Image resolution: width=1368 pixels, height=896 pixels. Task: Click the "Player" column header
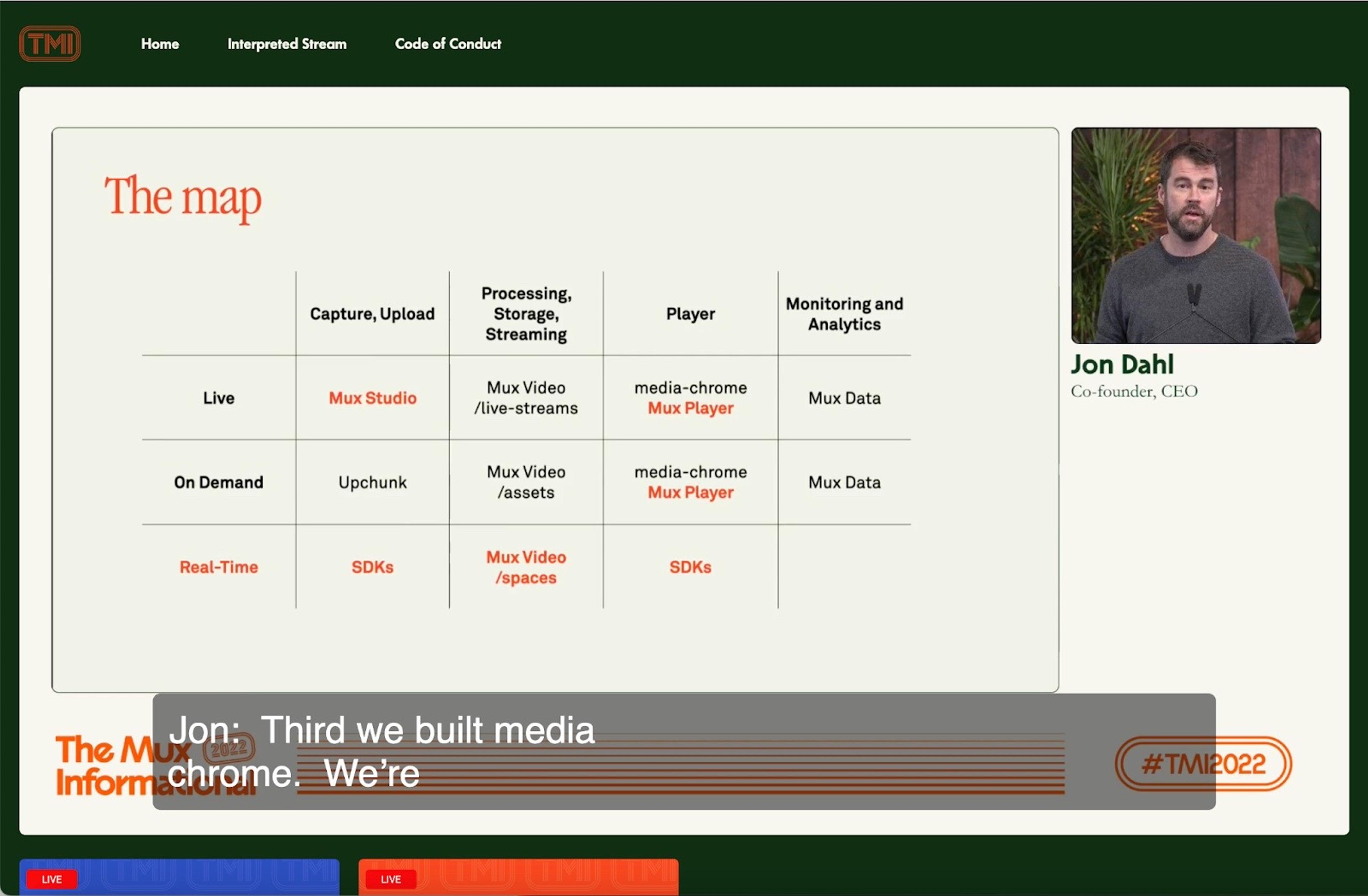690,314
